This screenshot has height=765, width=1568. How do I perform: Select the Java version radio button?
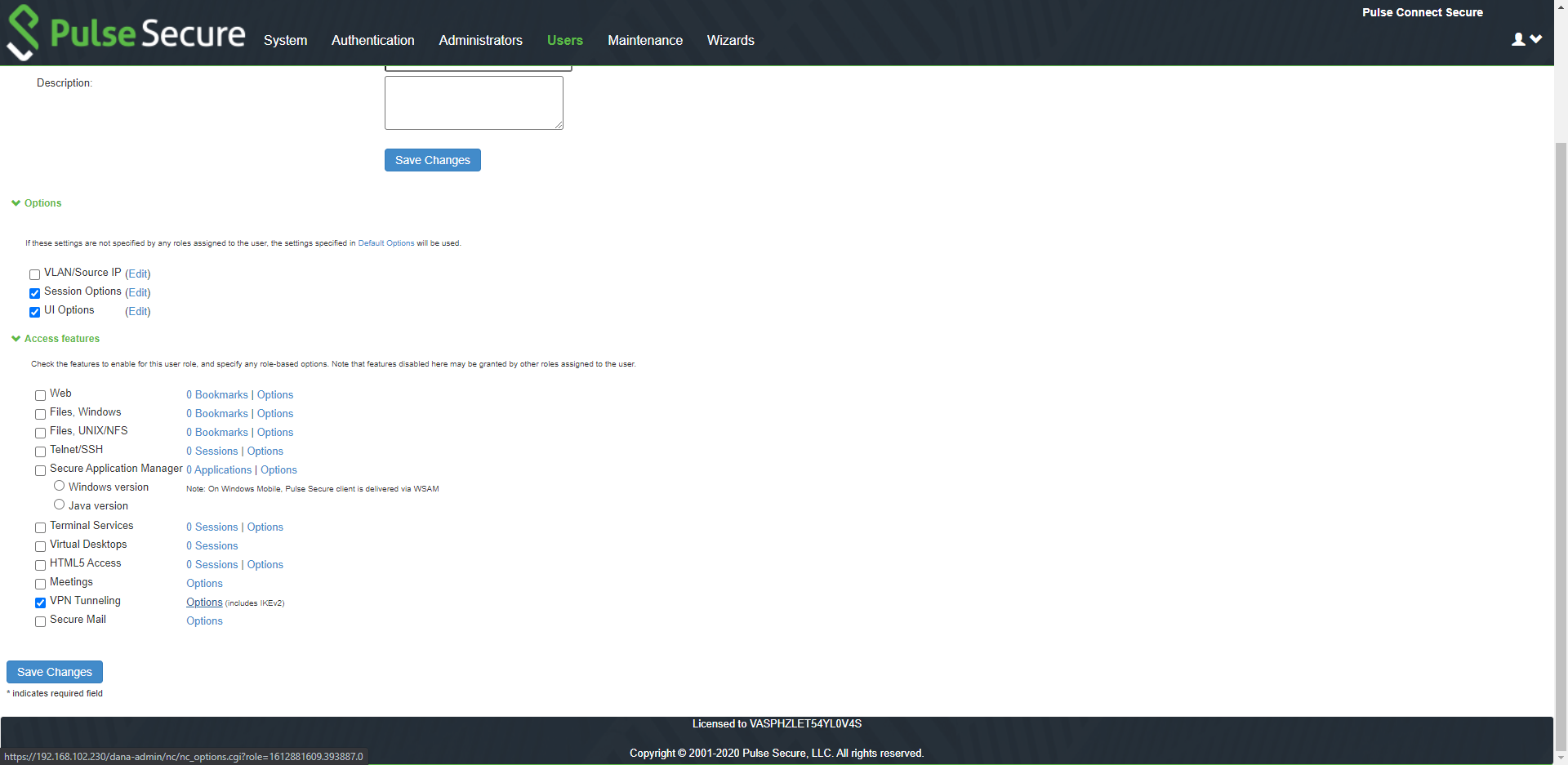click(59, 505)
